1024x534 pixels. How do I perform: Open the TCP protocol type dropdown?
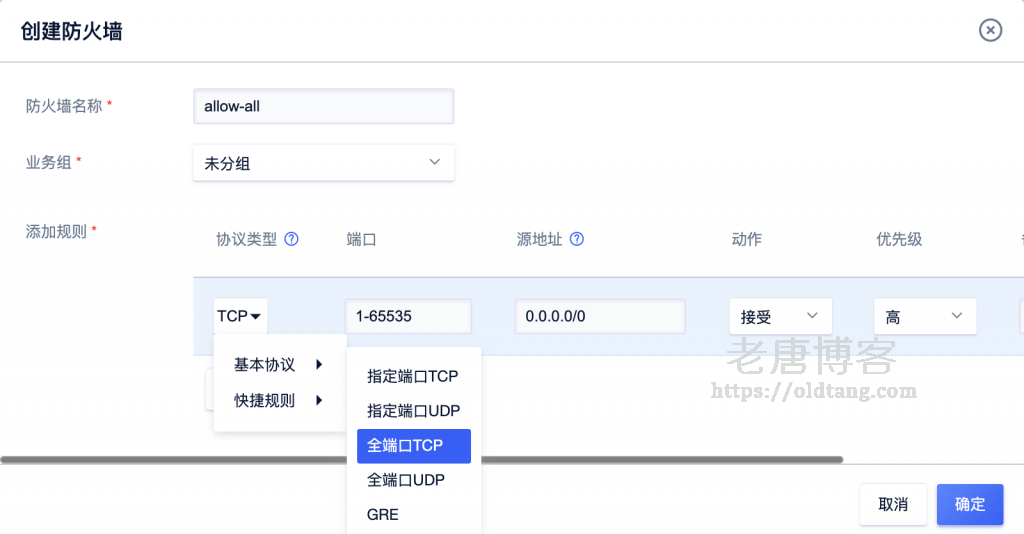(x=240, y=316)
